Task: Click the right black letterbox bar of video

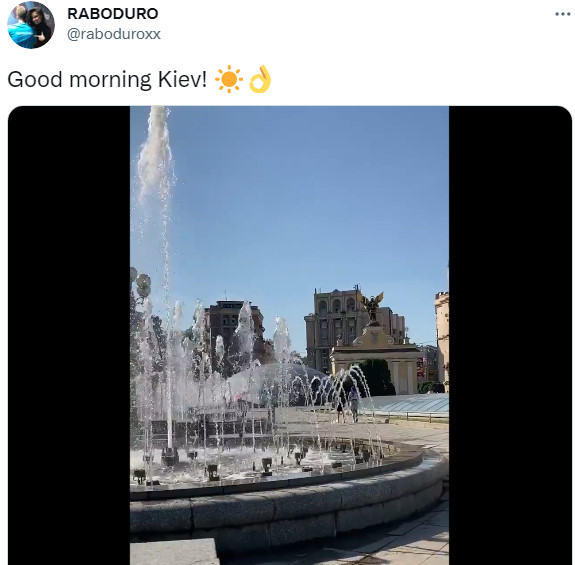Action: pos(510,335)
